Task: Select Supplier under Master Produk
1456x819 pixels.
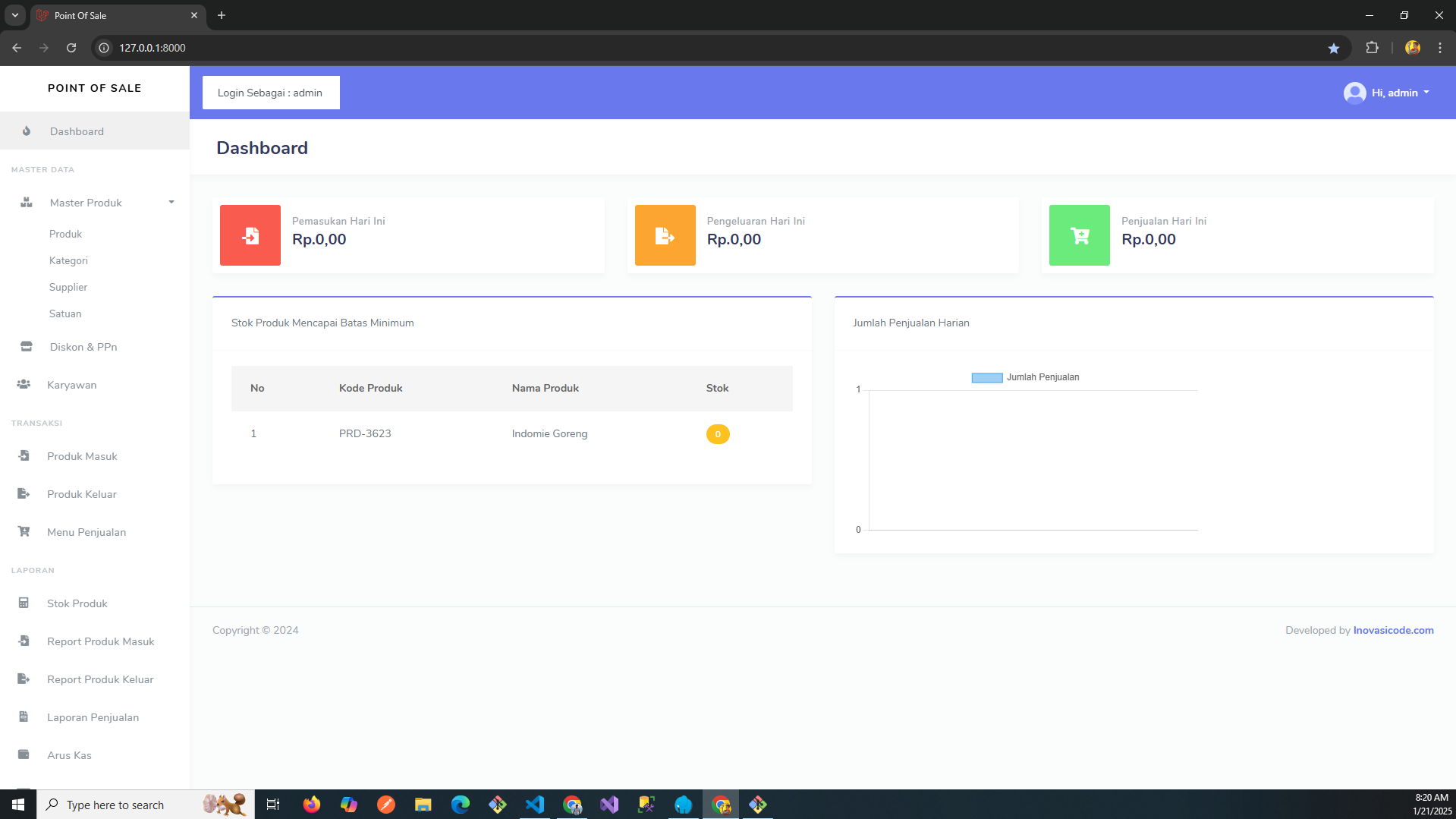Action: [x=68, y=287]
